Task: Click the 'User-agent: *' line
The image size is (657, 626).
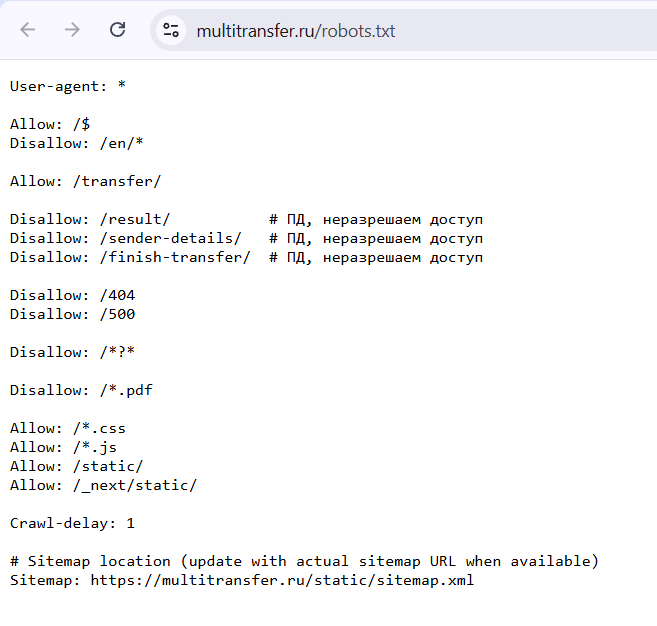Action: click(x=68, y=86)
